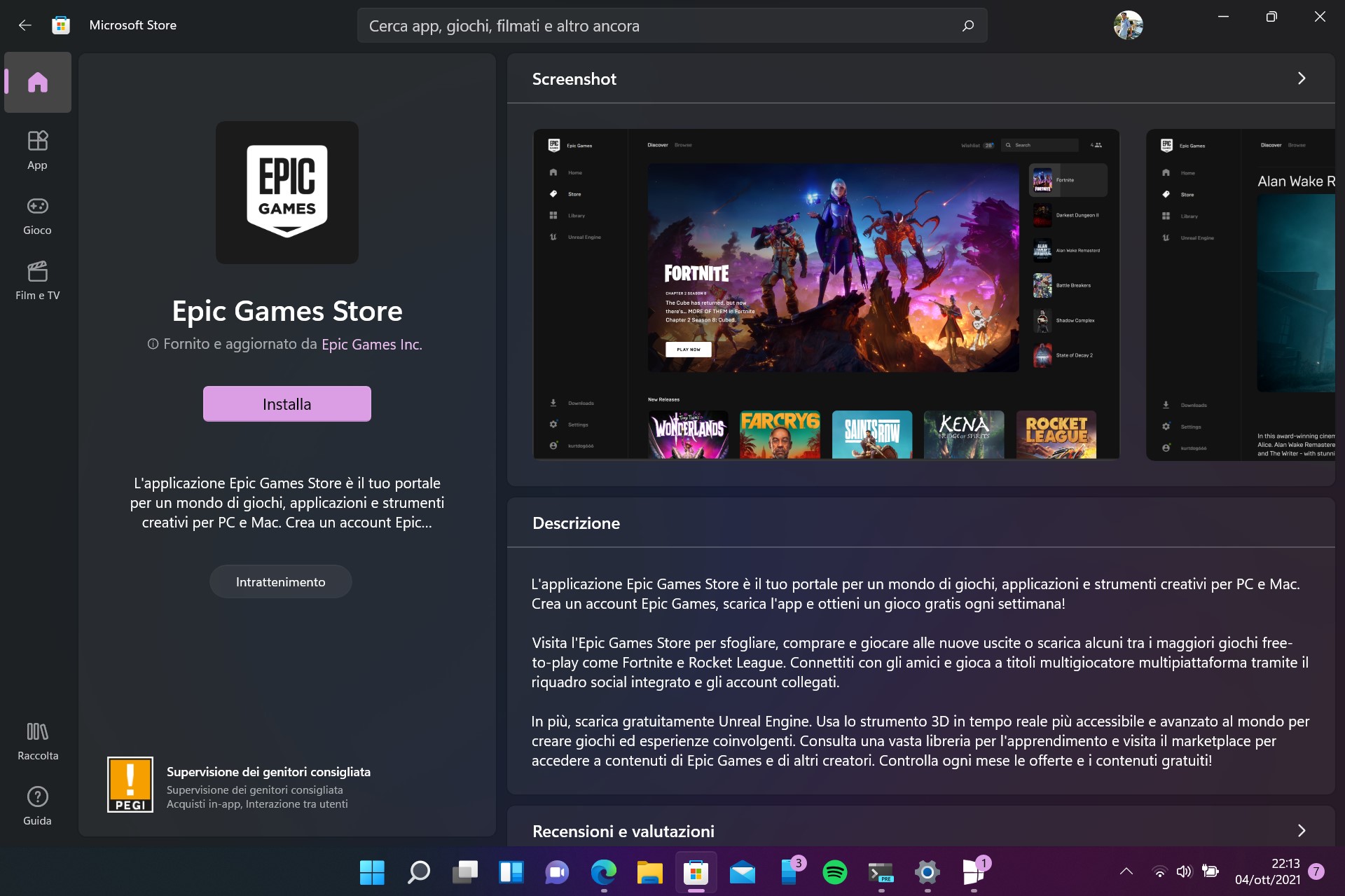
Task: Click the battery tray icon
Action: pos(1210,872)
